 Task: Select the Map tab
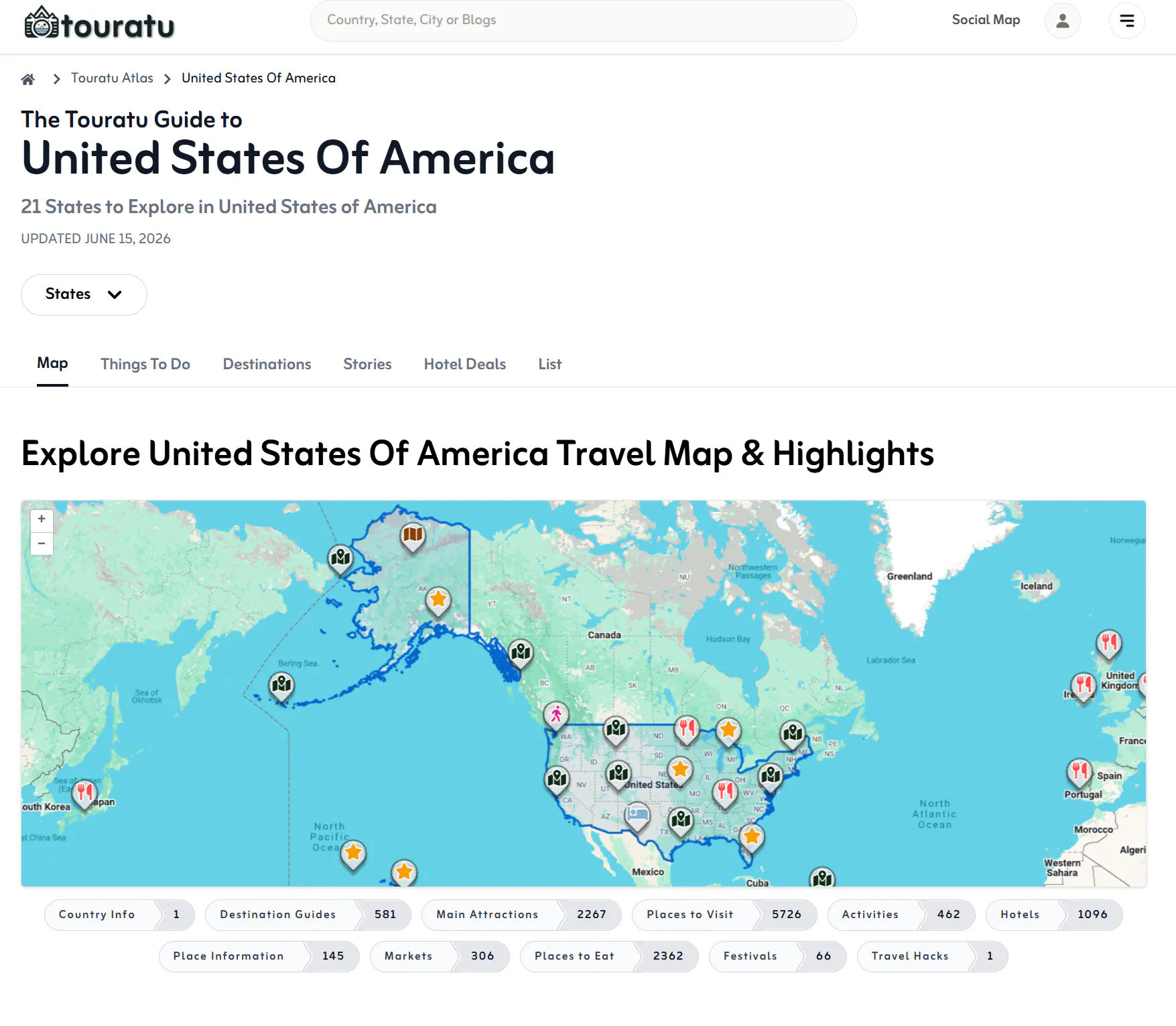point(52,363)
